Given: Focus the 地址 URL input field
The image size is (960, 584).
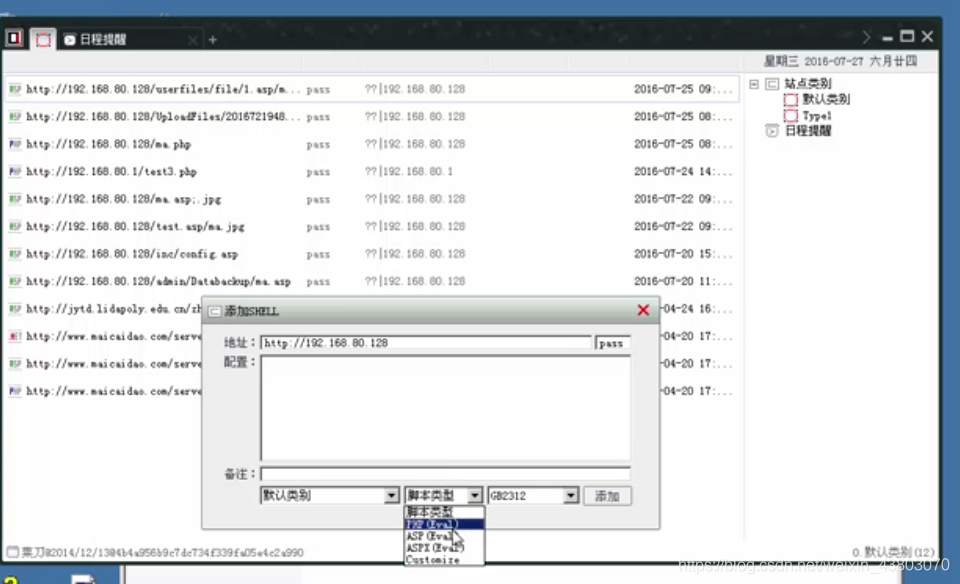Looking at the screenshot, I should coord(426,343).
